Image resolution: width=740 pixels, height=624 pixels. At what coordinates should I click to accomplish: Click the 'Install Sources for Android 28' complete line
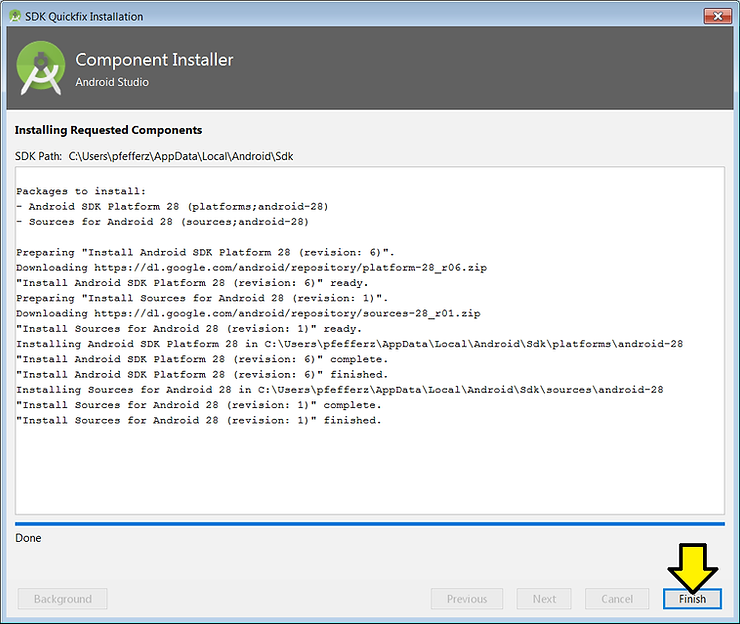(x=199, y=405)
